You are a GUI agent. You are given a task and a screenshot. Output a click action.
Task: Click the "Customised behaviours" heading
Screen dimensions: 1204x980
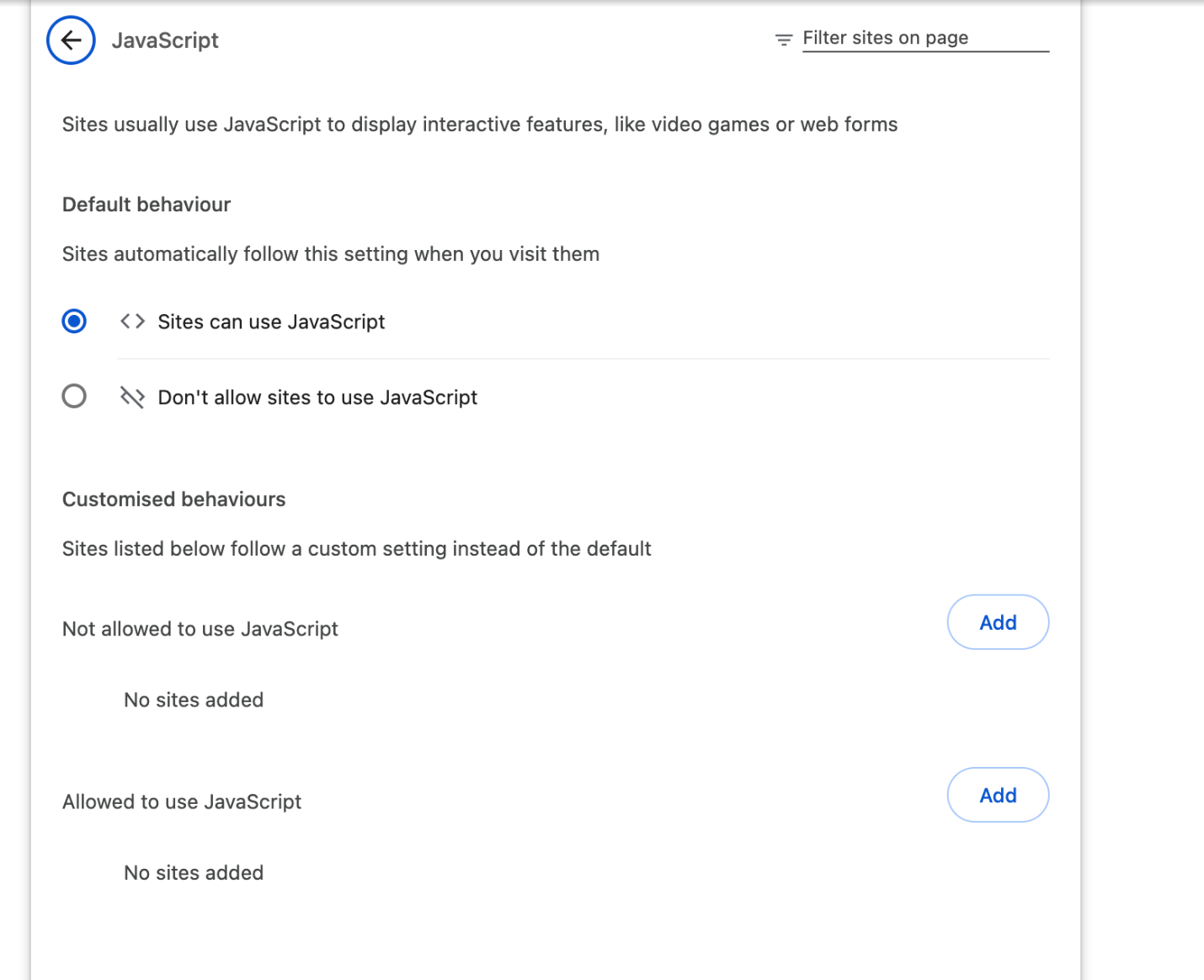click(x=174, y=499)
